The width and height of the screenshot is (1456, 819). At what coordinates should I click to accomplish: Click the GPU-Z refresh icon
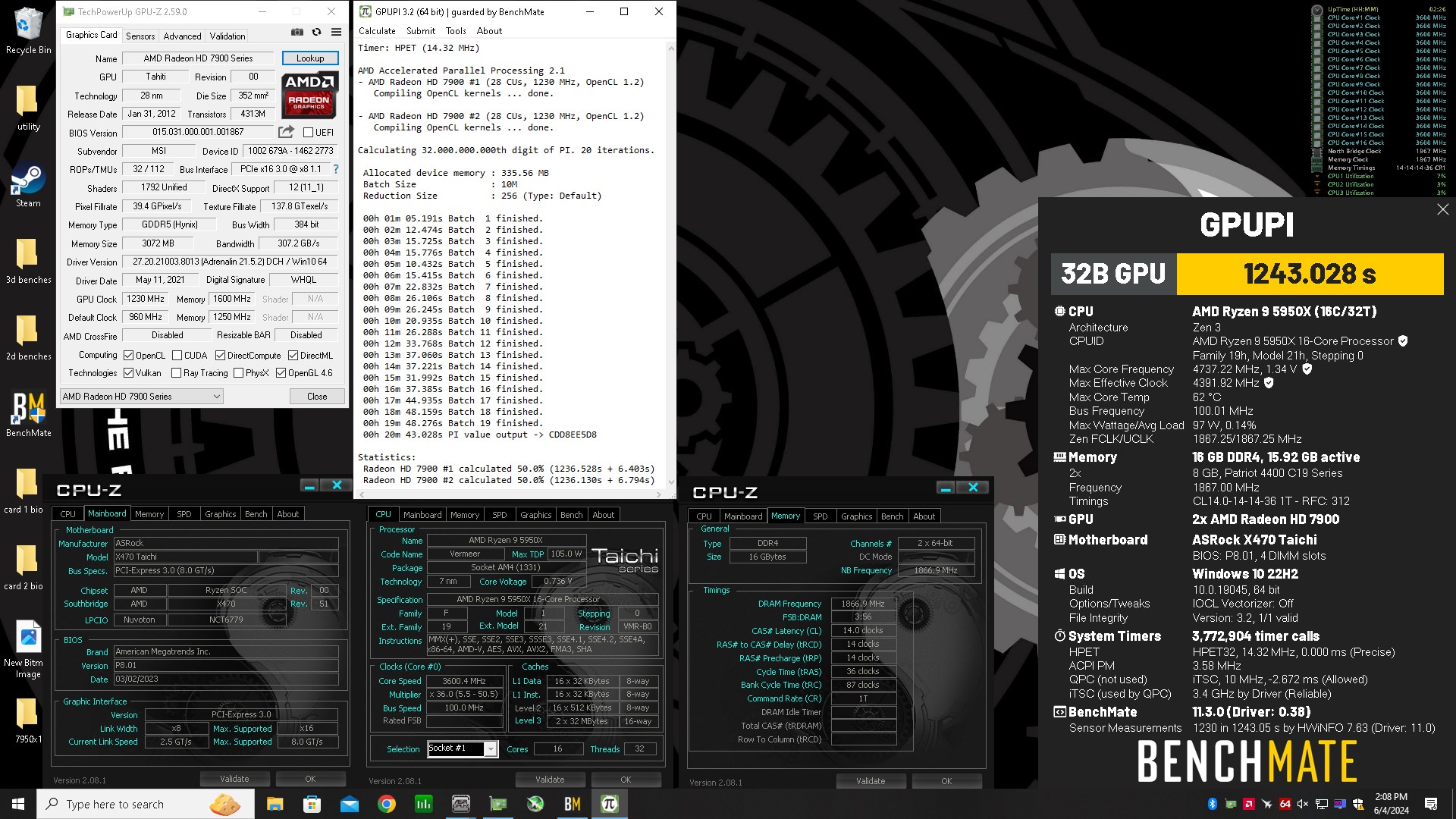pos(316,33)
